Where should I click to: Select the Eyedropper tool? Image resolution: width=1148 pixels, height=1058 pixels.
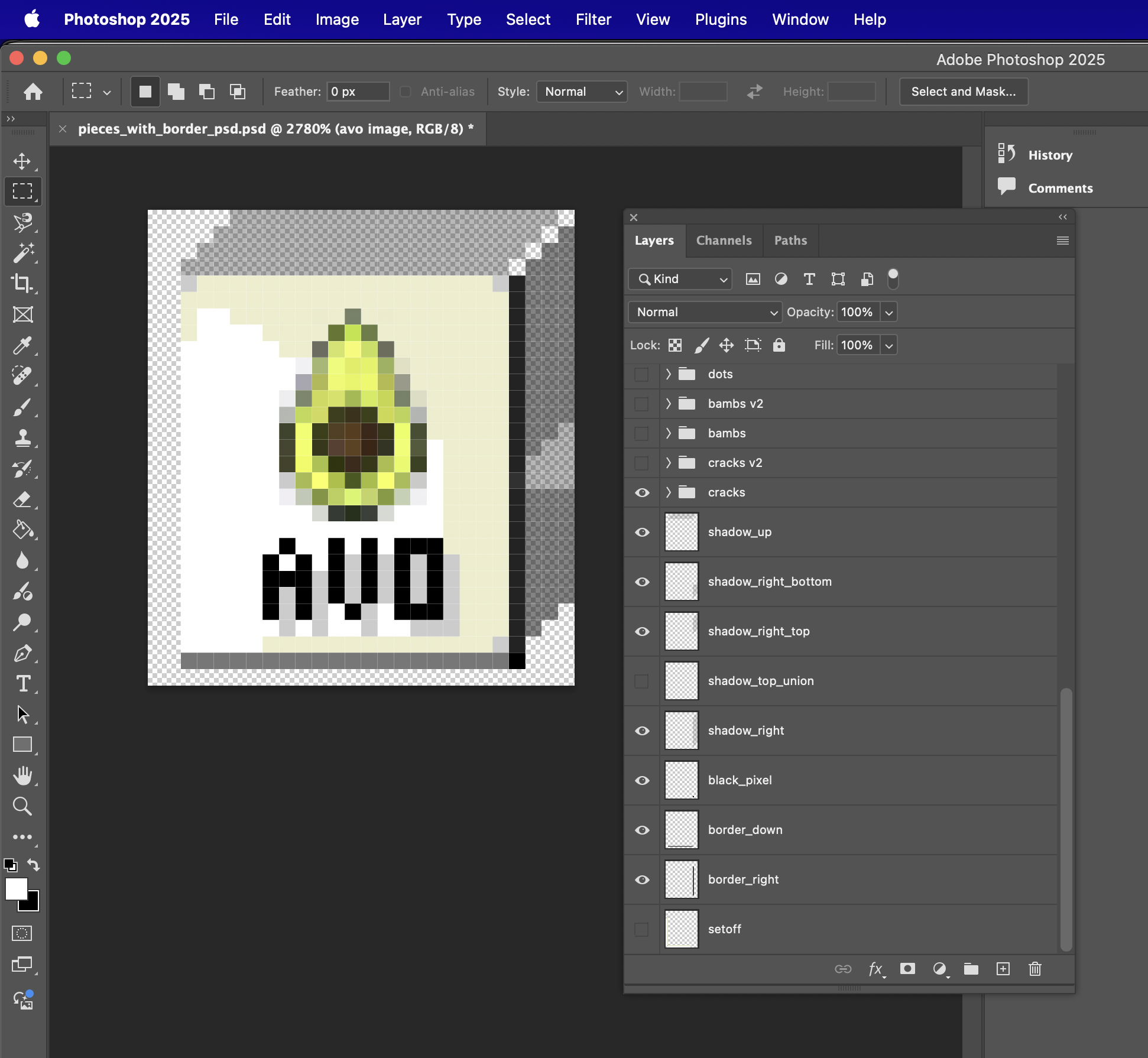point(22,345)
